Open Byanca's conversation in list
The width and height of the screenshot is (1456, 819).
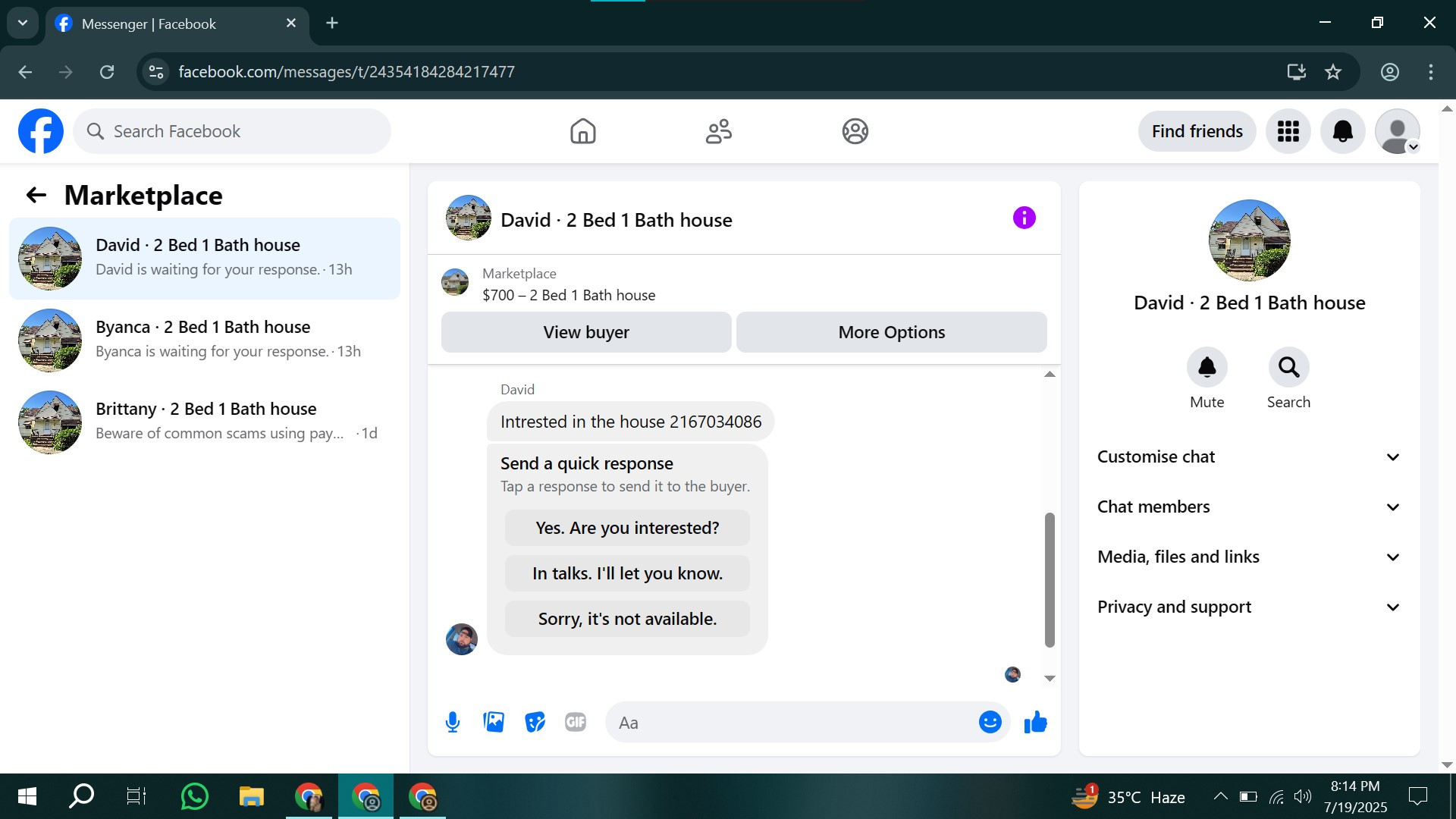click(205, 339)
